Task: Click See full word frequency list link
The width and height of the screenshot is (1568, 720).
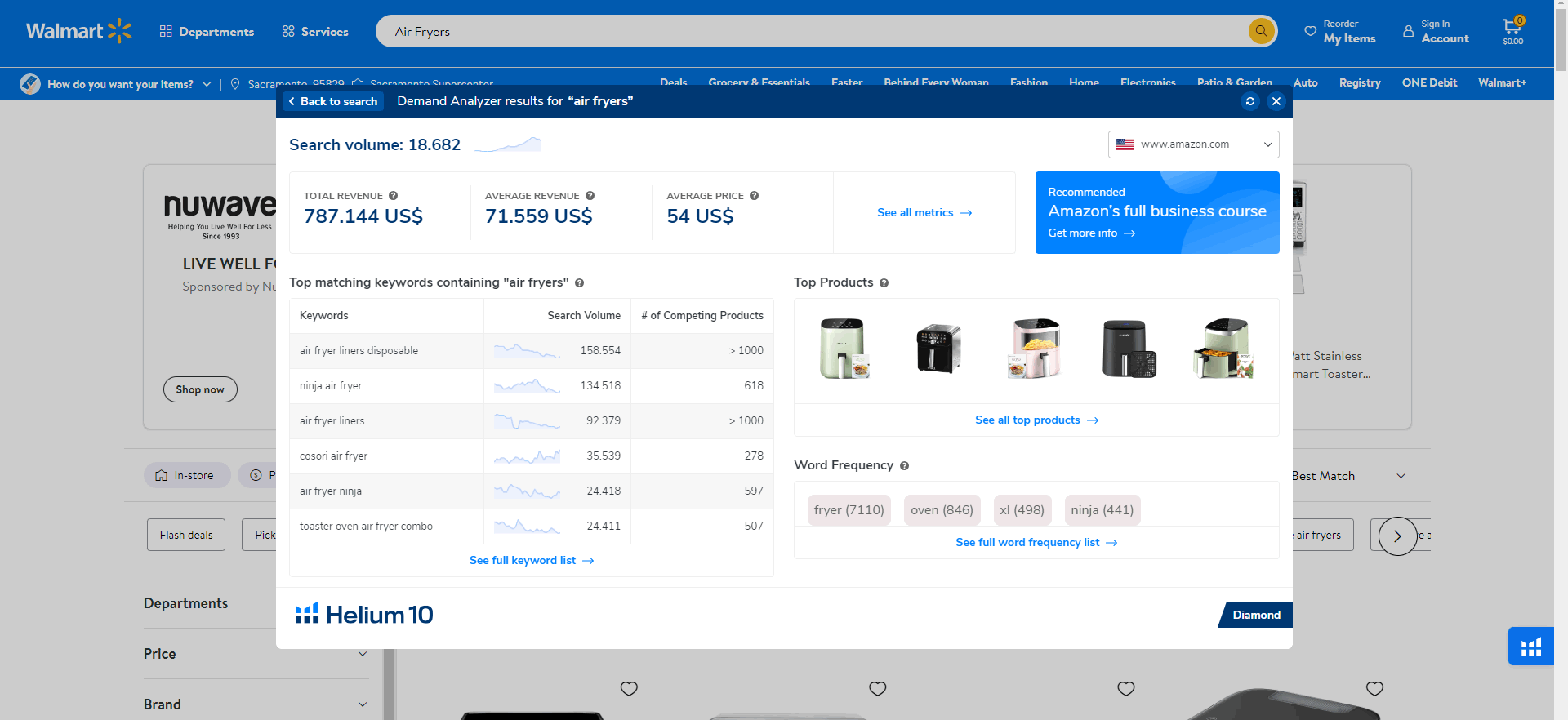Action: [1036, 542]
